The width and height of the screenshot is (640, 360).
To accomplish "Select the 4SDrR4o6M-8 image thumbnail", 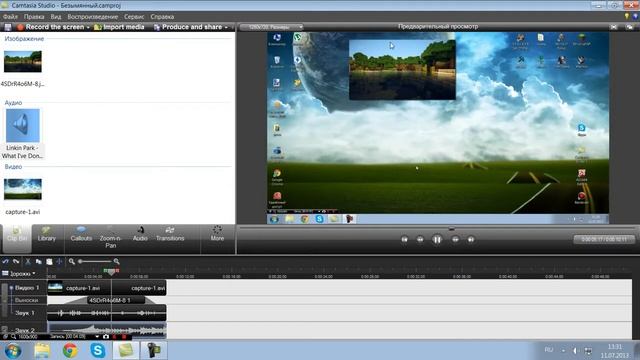I will (x=23, y=62).
